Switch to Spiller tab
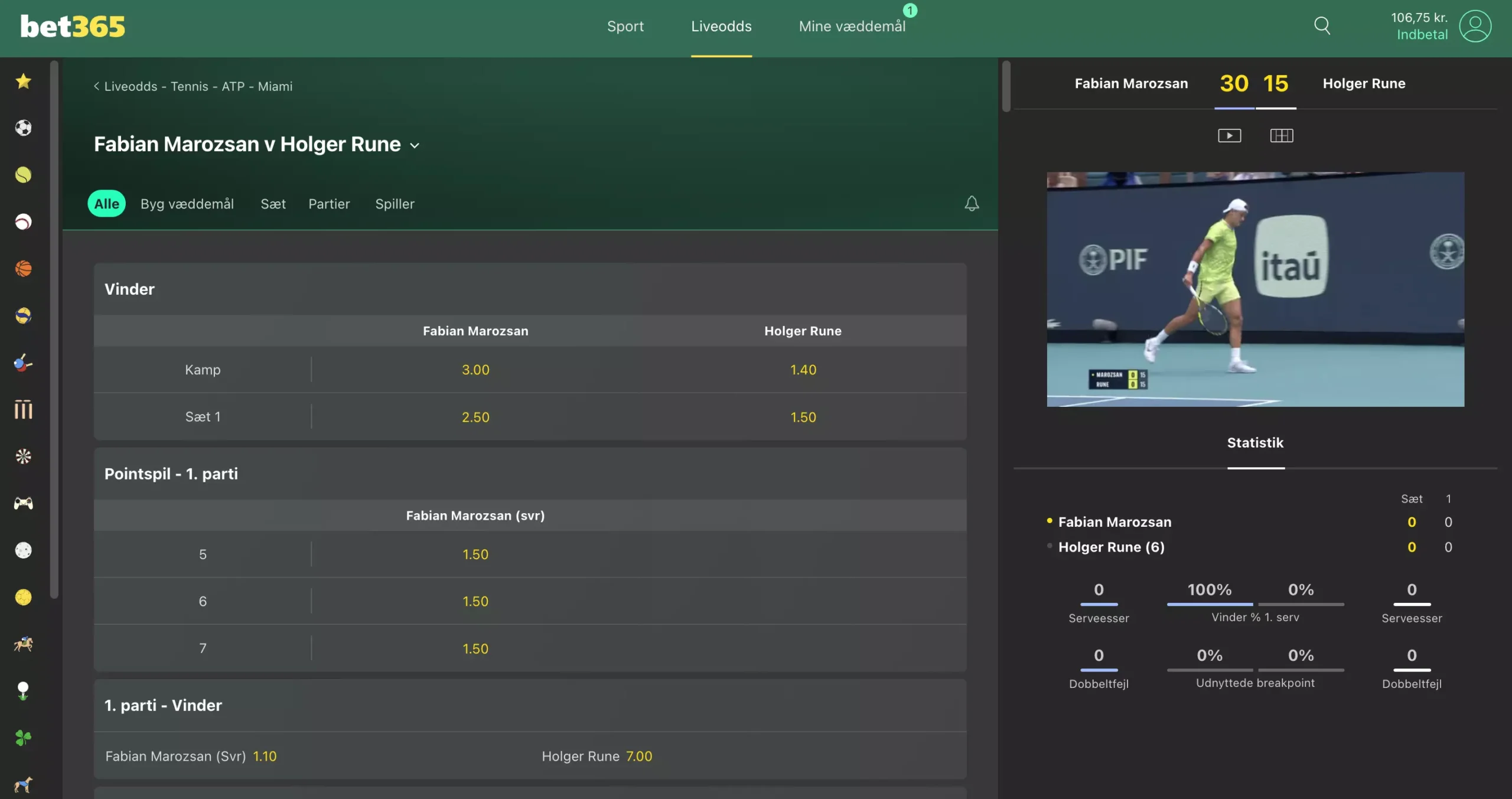Image resolution: width=1512 pixels, height=799 pixels. coord(395,204)
